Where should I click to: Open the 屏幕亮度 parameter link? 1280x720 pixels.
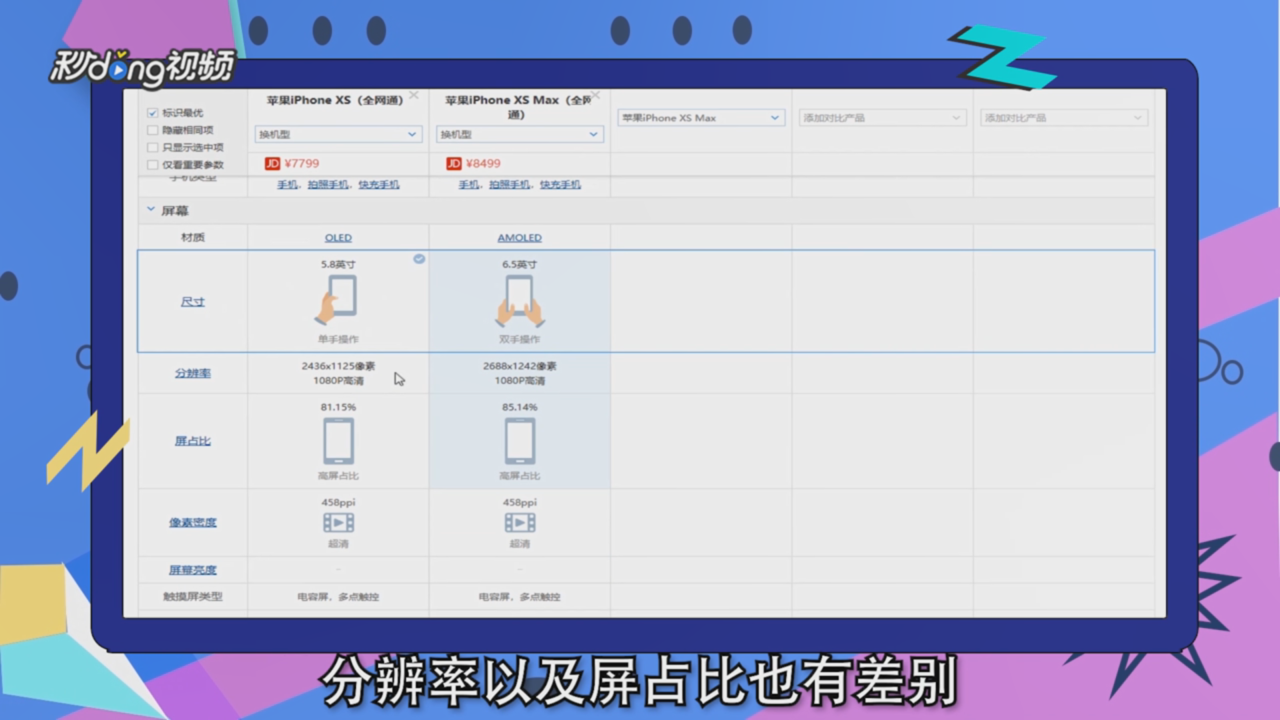pos(193,570)
